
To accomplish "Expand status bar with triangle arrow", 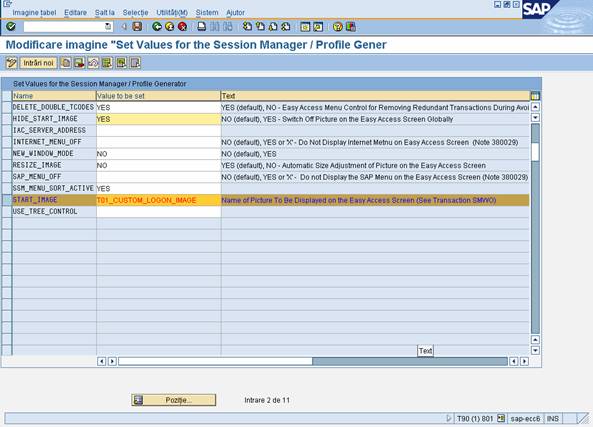I will pyautogui.click(x=449, y=418).
